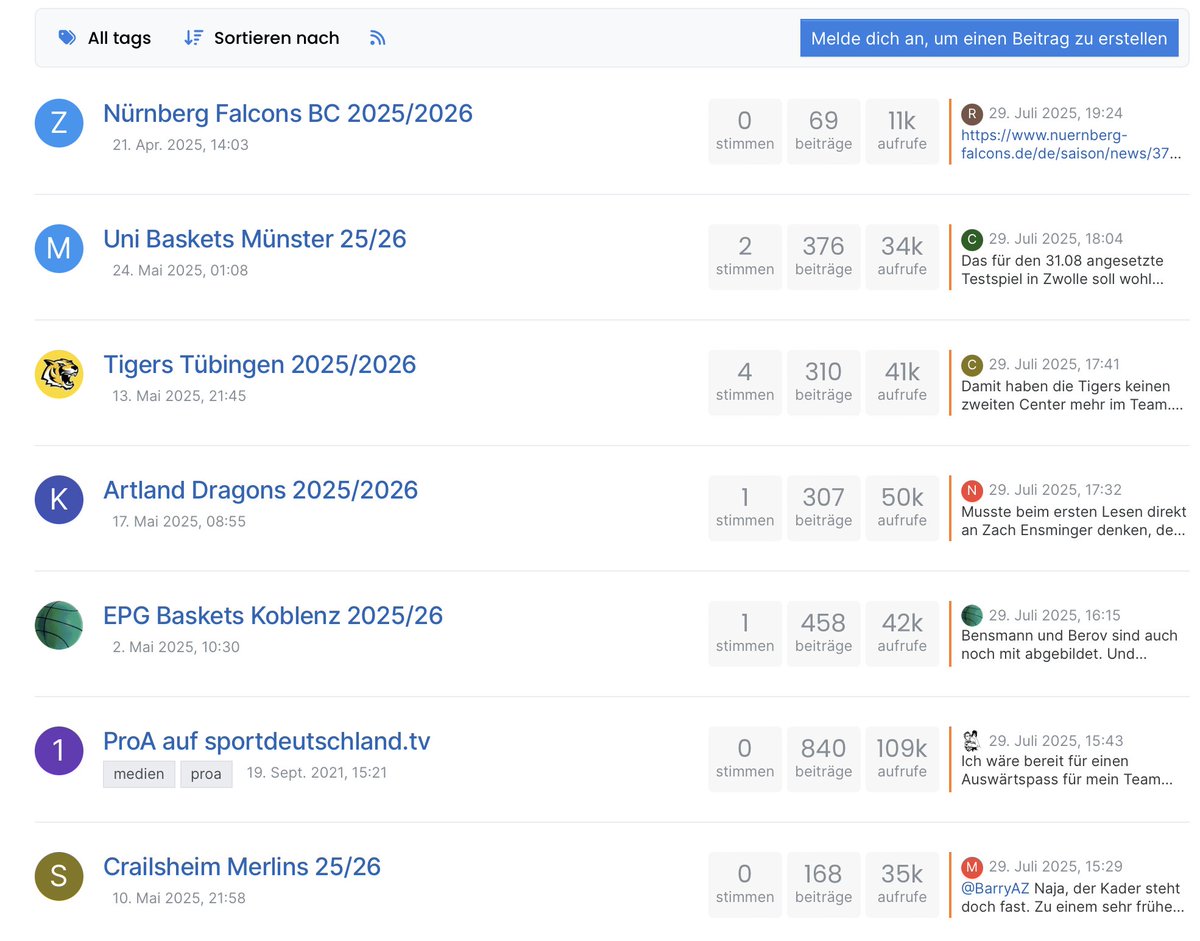Select the proa tag pill
1200x941 pixels.
tap(206, 773)
